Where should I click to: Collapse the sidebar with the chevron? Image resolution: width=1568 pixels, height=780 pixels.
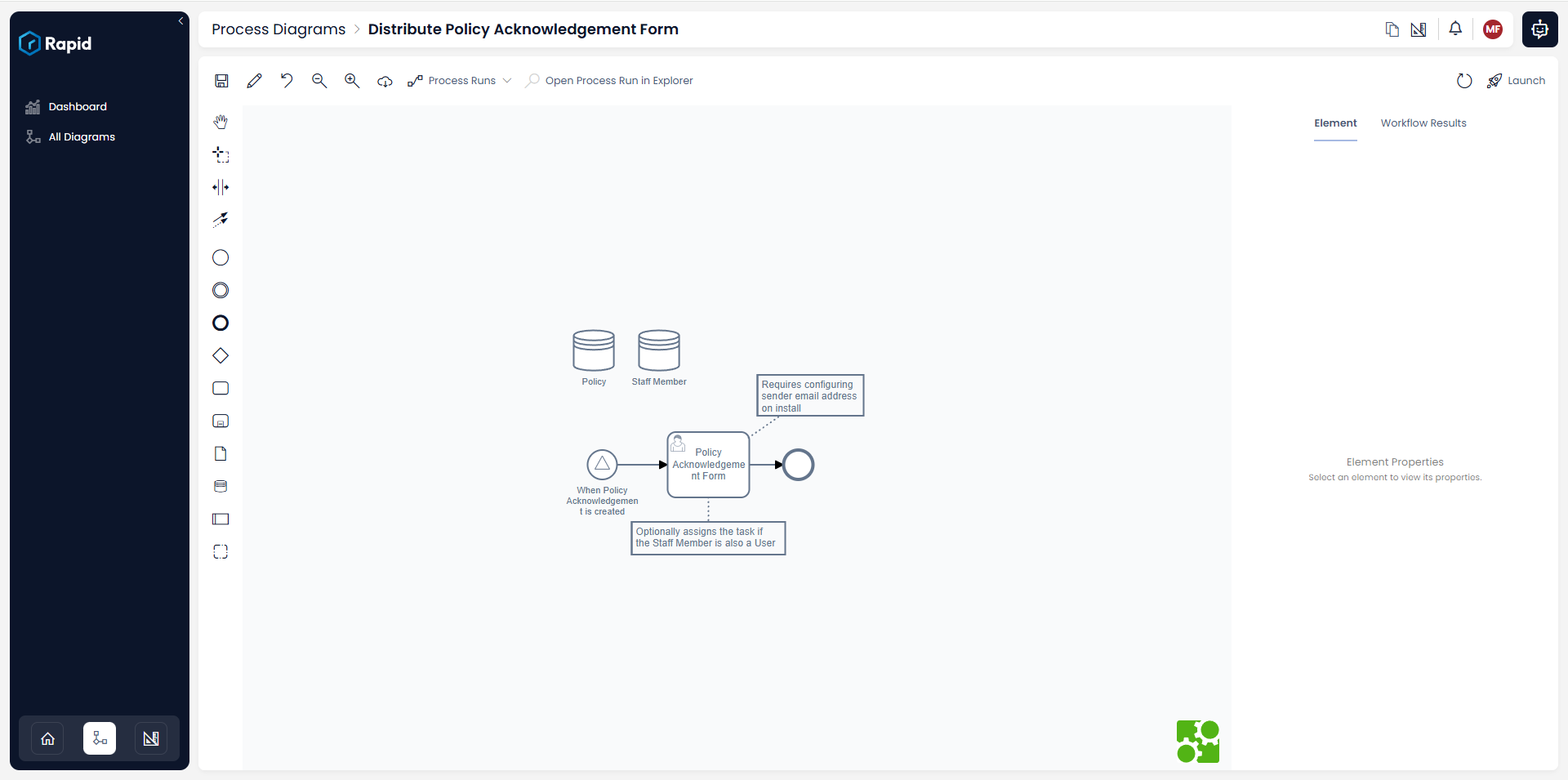[180, 21]
